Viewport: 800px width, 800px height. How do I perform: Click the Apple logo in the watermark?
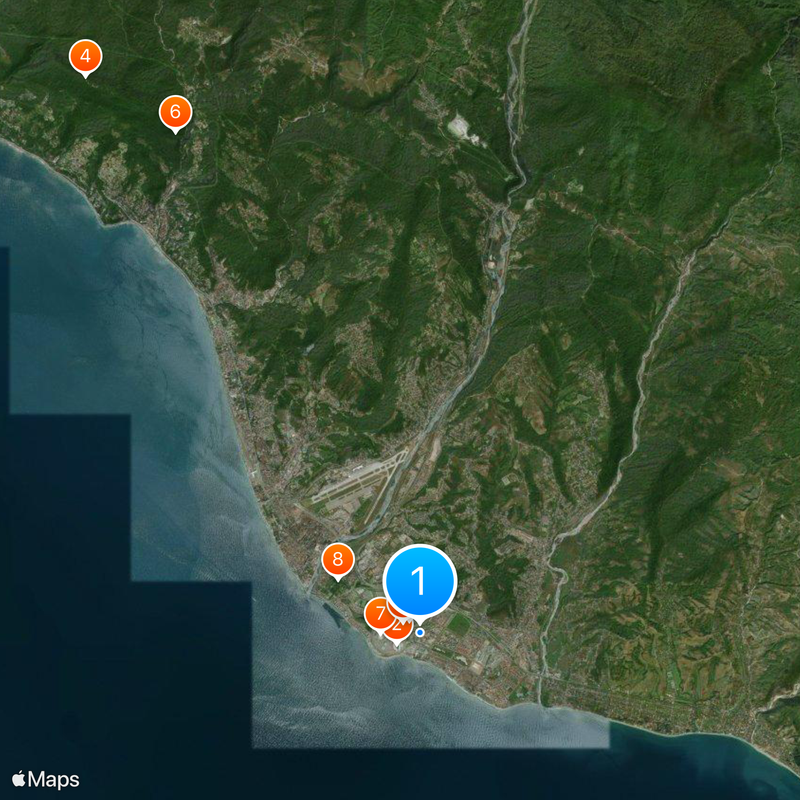click(x=19, y=779)
